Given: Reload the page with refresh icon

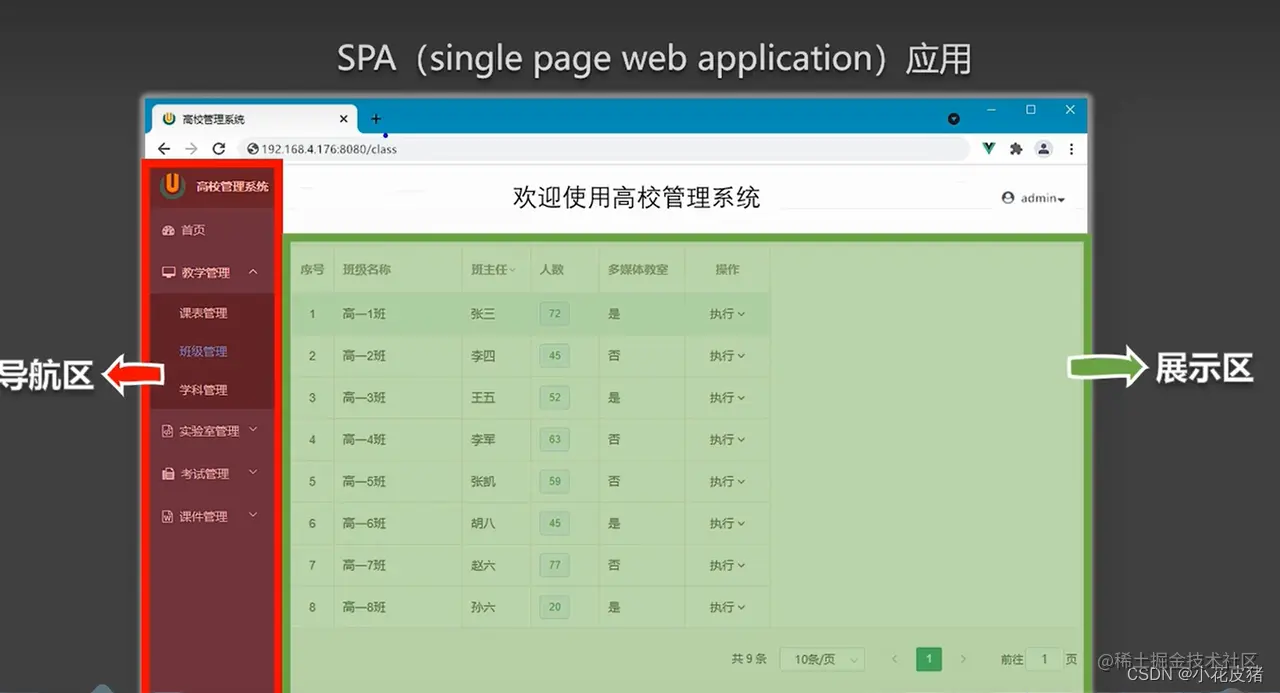Looking at the screenshot, I should click(219, 149).
